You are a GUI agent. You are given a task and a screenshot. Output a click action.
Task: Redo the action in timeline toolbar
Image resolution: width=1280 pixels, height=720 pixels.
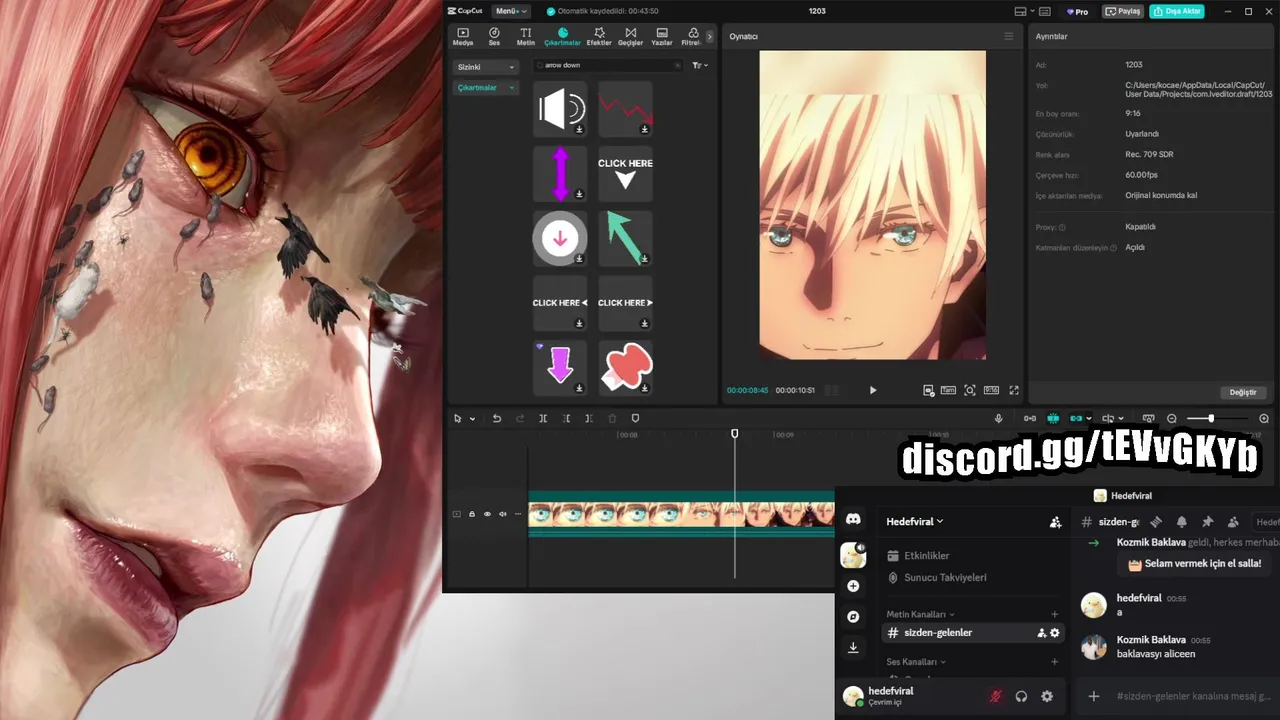coord(520,418)
